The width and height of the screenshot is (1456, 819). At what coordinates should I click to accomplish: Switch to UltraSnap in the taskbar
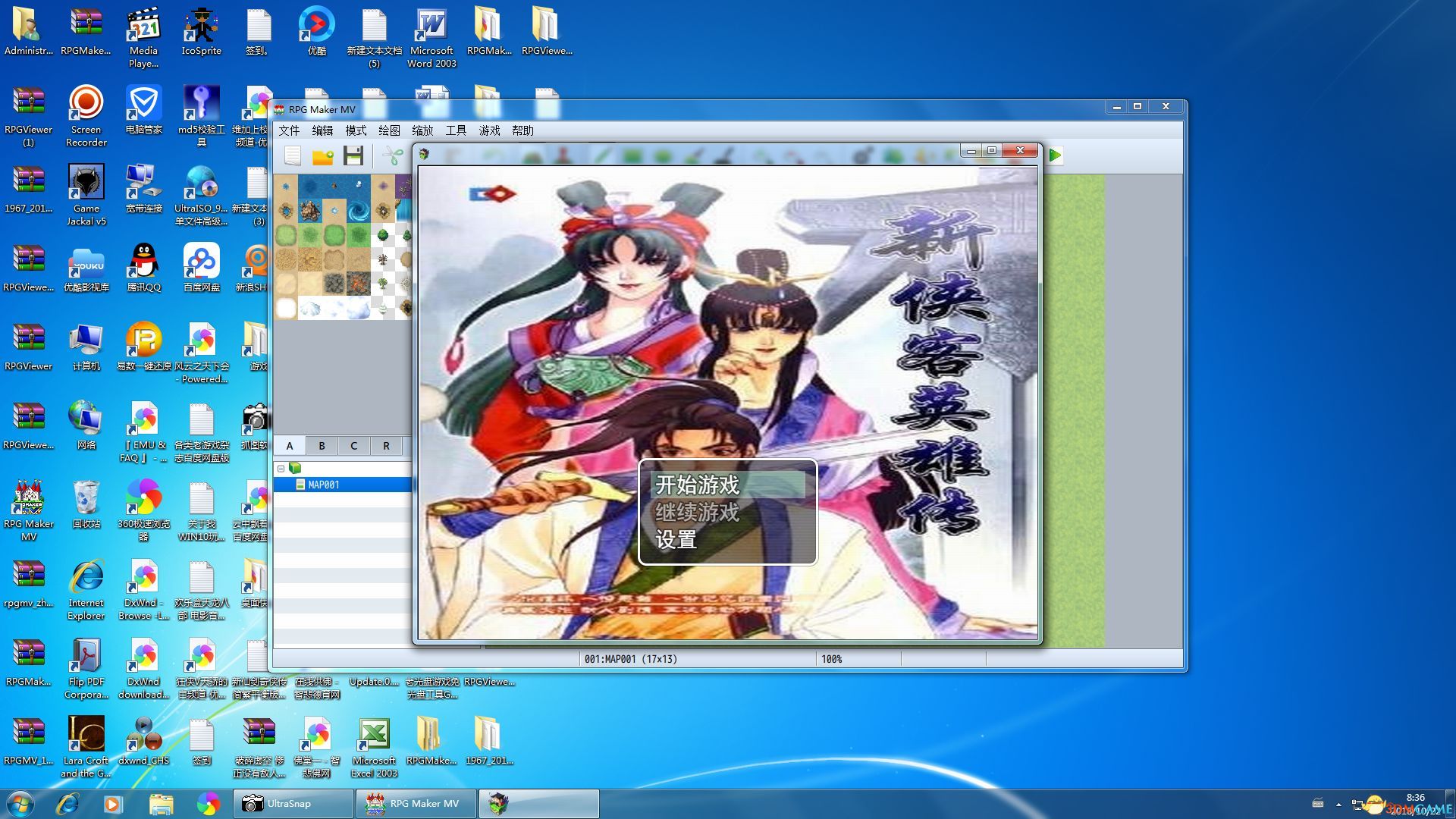tap(293, 803)
